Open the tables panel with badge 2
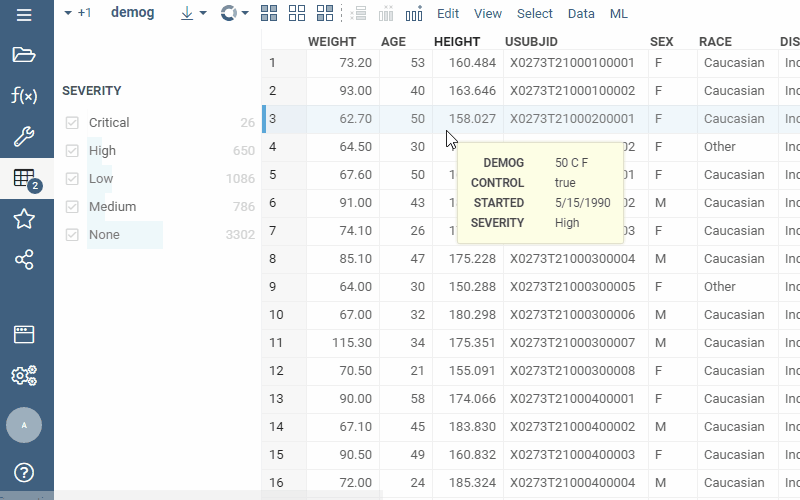 coord(27,180)
